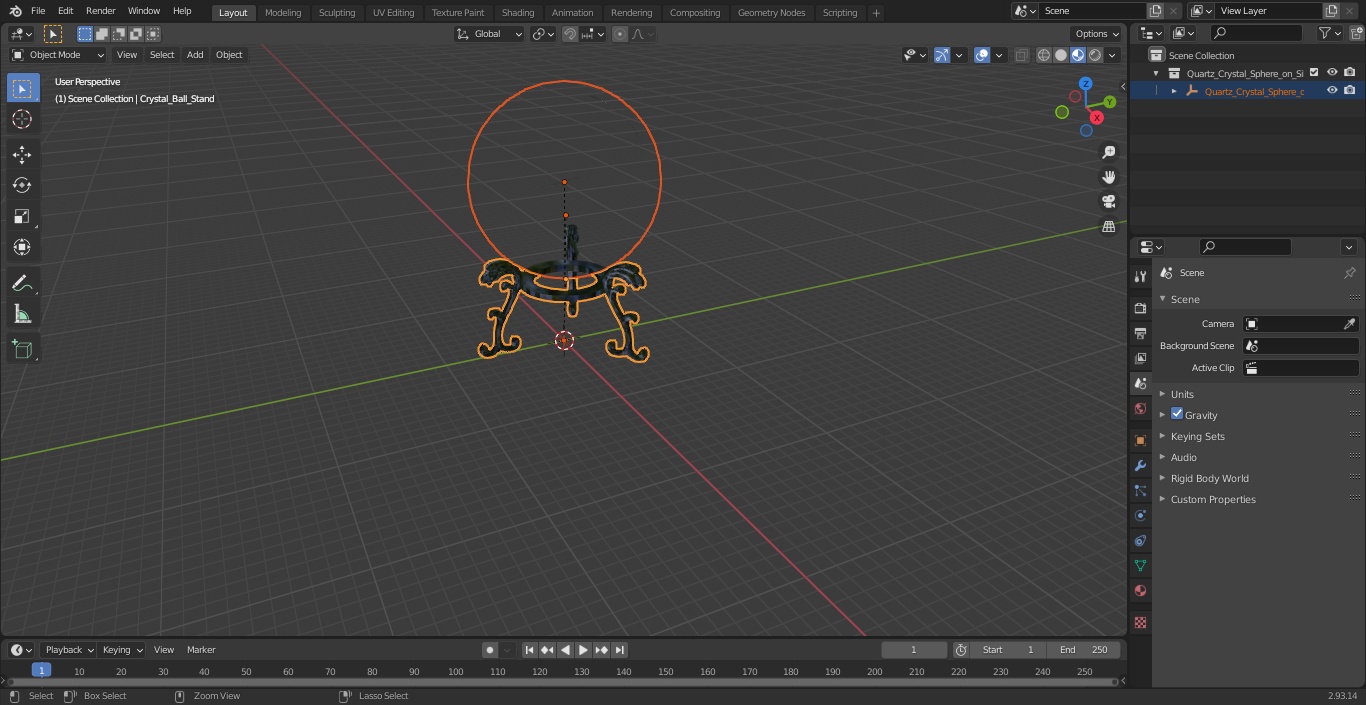Viewport: 1366px width, 705px height.
Task: Jump to the timeline end frame
Action: [x=620, y=650]
